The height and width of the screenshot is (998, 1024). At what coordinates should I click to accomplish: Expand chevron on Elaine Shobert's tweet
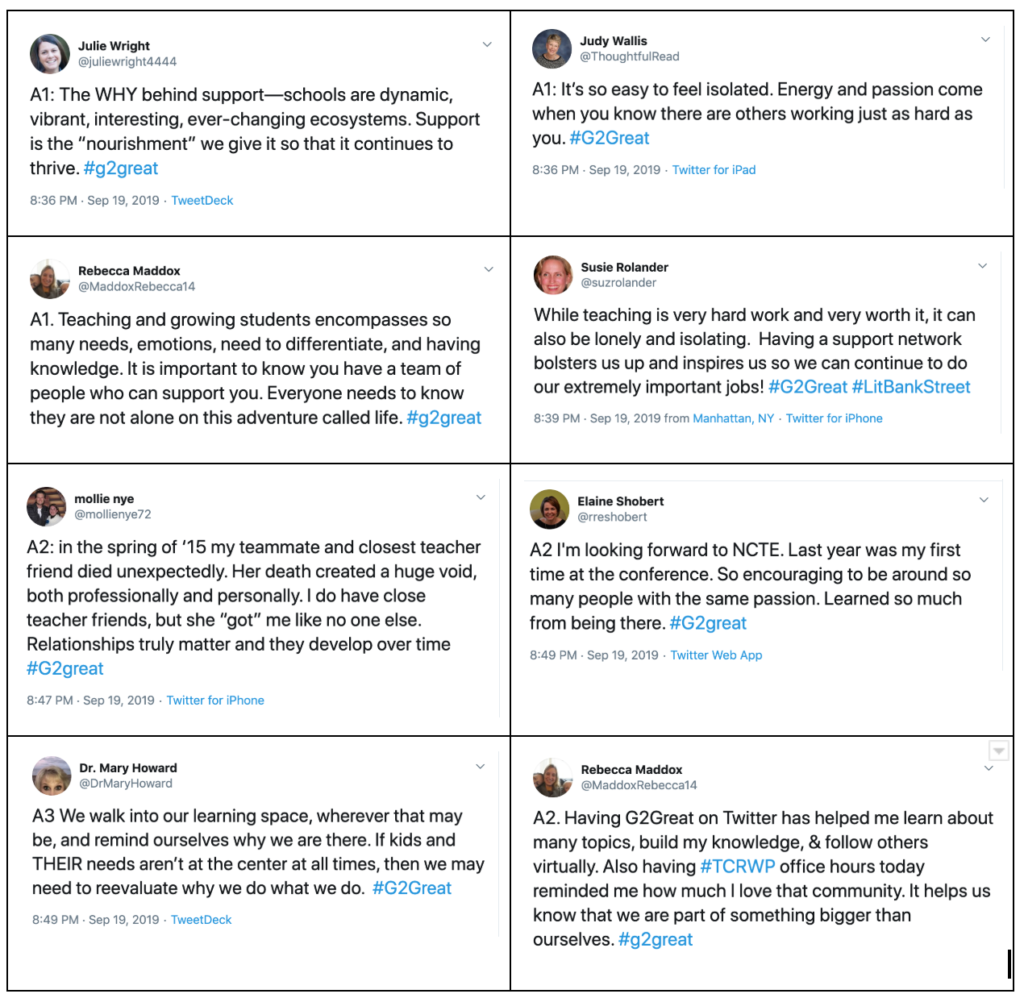coord(984,500)
